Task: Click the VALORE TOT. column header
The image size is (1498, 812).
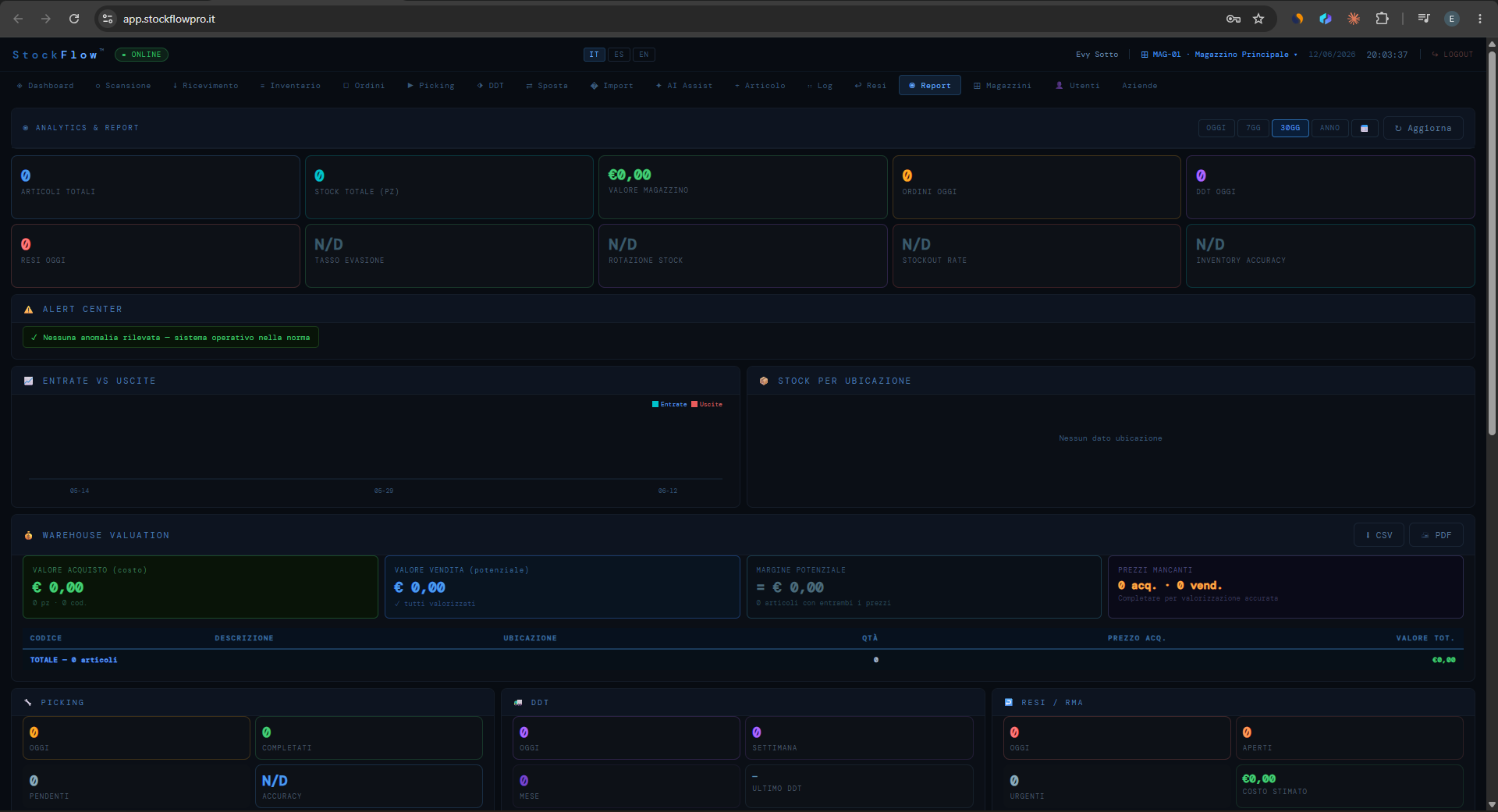Action: 1425,638
